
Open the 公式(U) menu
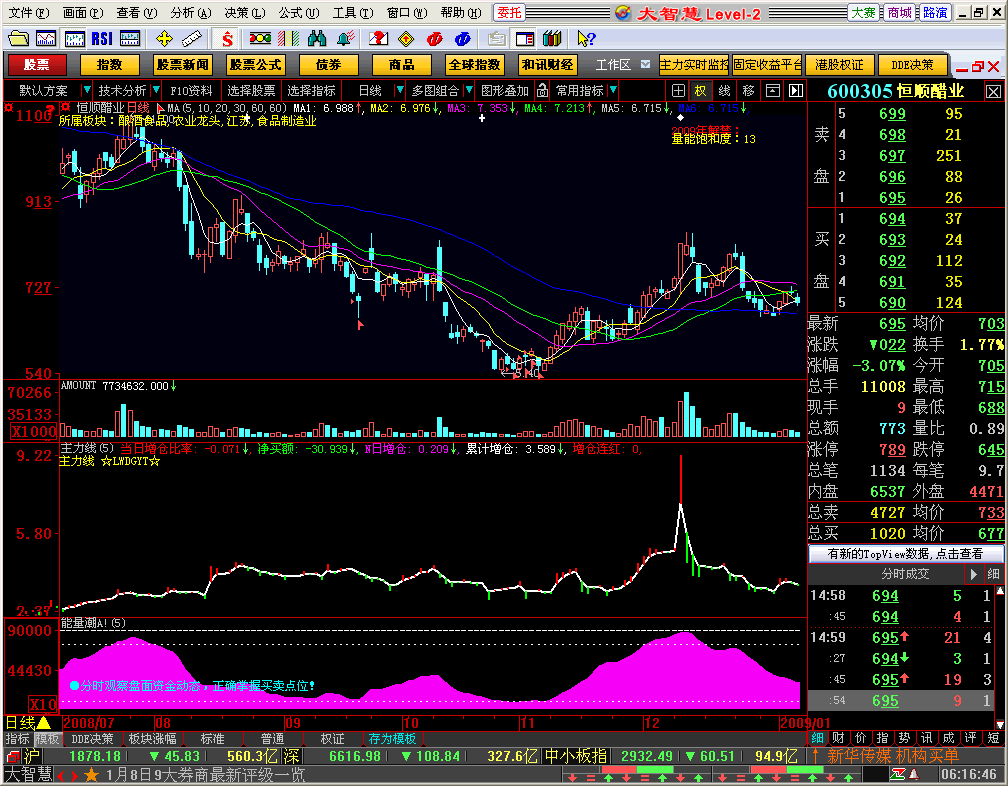coord(298,12)
